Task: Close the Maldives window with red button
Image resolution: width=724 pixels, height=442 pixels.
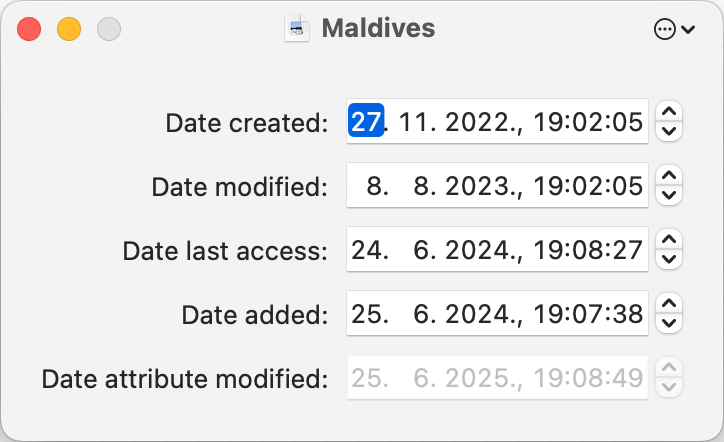Action: 29,29
